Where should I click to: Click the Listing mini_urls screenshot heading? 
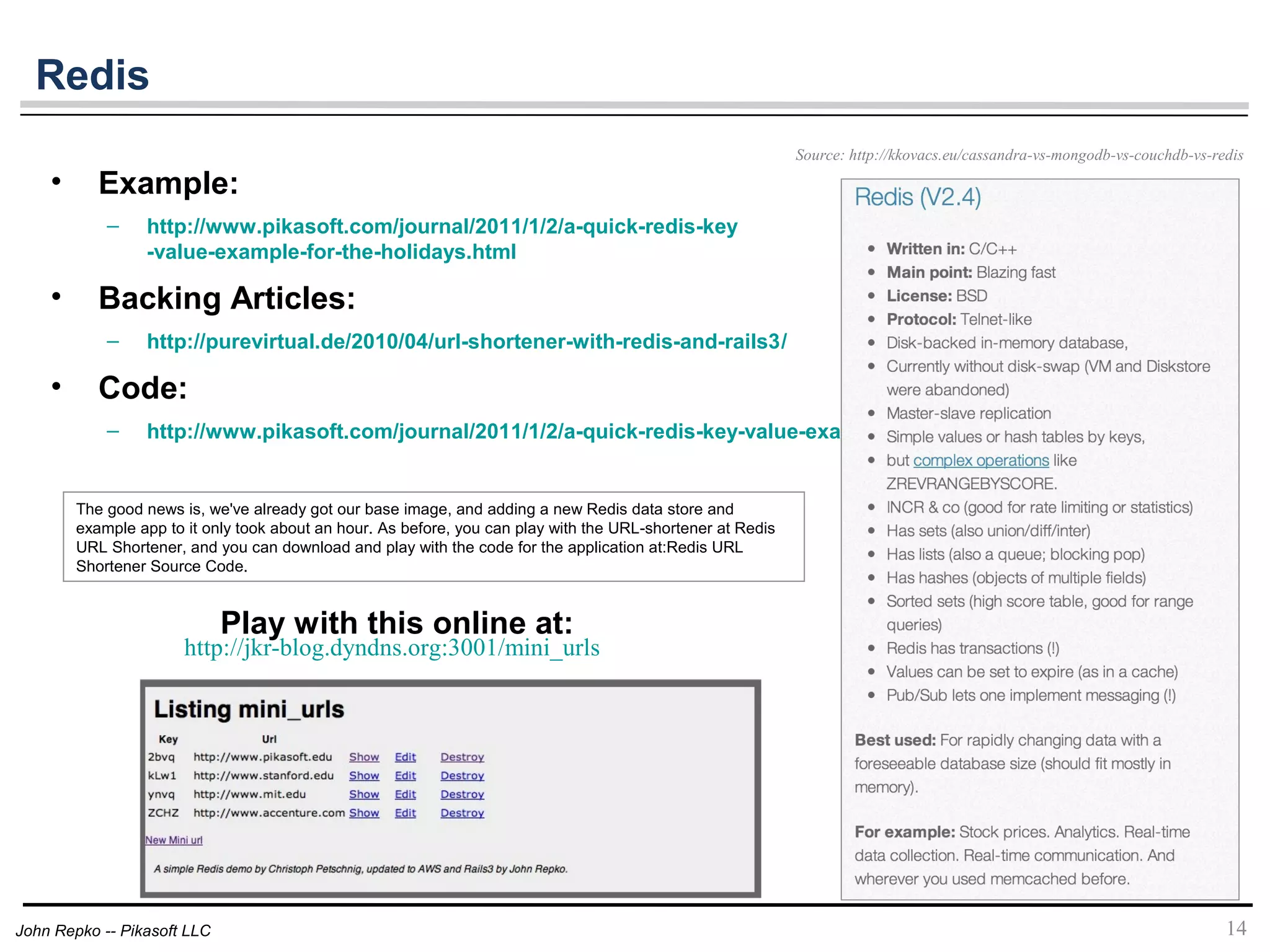click(x=249, y=709)
